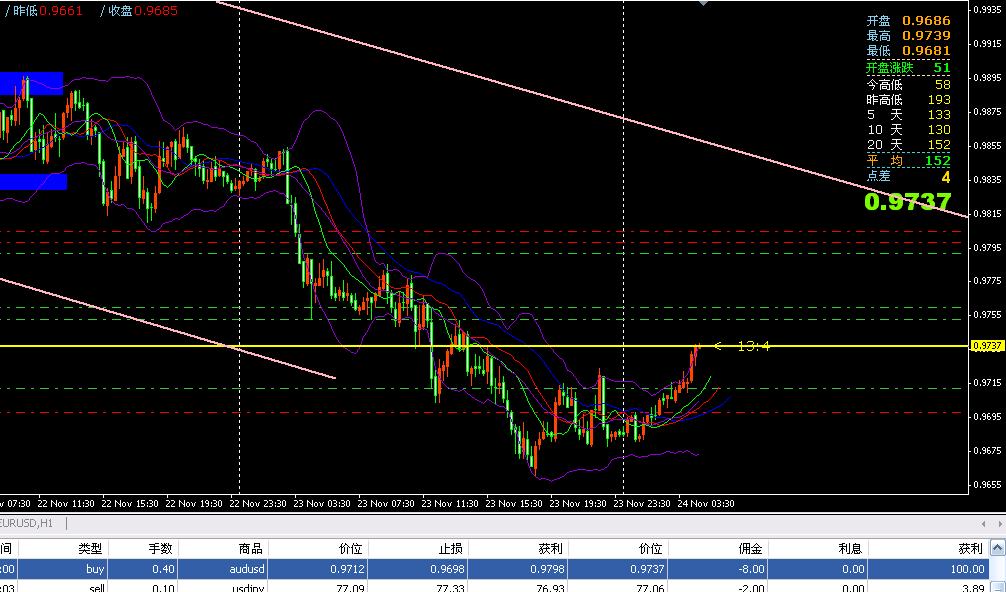Click the 昨高低 193 info label
The width and height of the screenshot is (1006, 592).
(x=908, y=100)
